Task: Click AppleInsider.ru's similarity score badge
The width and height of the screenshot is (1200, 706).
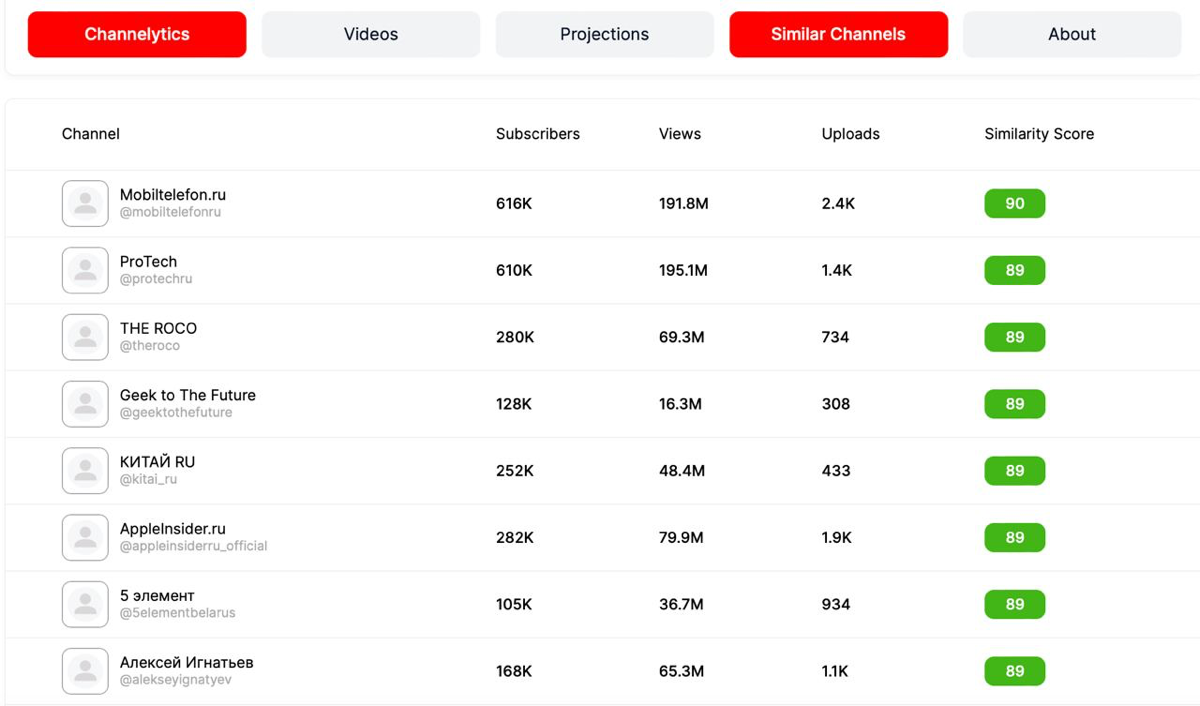Action: point(1015,538)
